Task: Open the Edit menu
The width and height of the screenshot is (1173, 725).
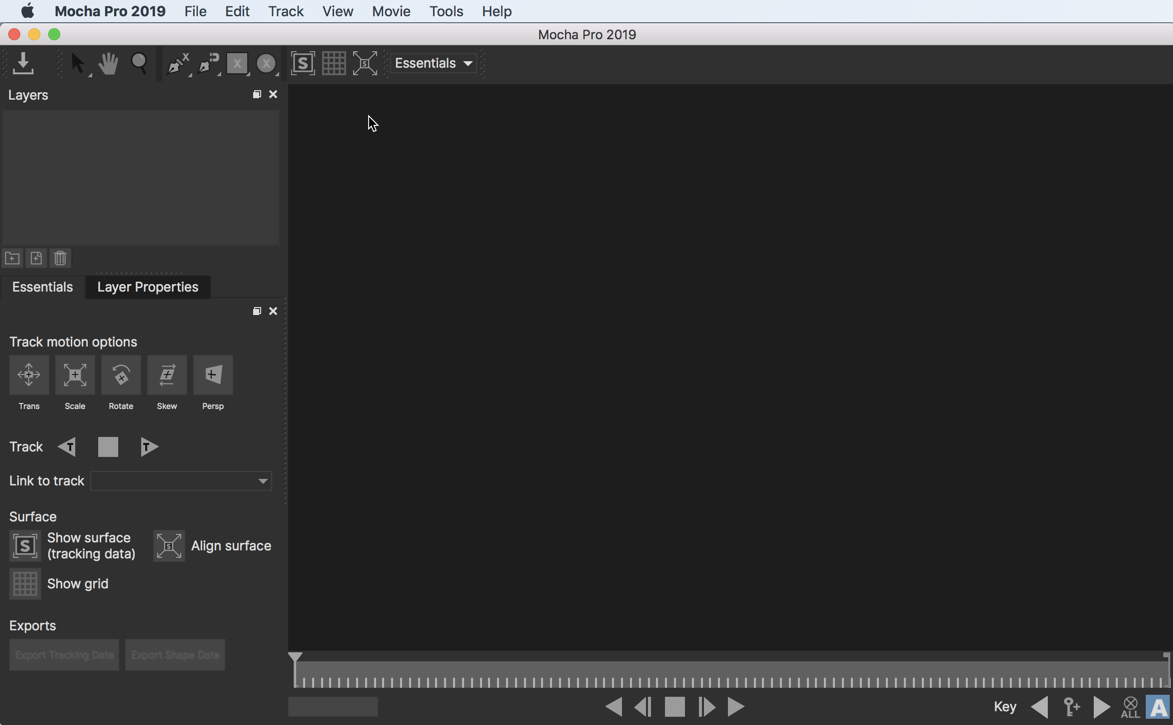Action: (x=237, y=11)
